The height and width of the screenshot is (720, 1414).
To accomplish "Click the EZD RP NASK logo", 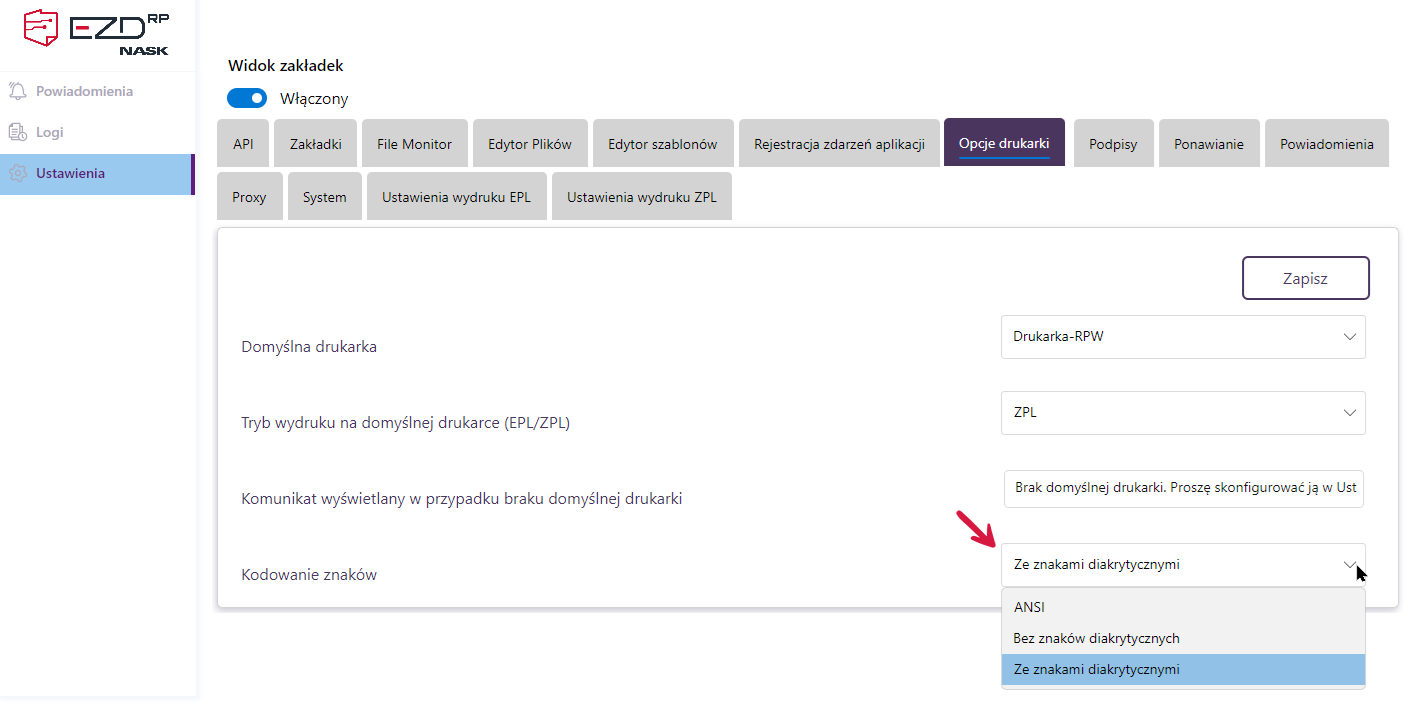I will click(96, 32).
